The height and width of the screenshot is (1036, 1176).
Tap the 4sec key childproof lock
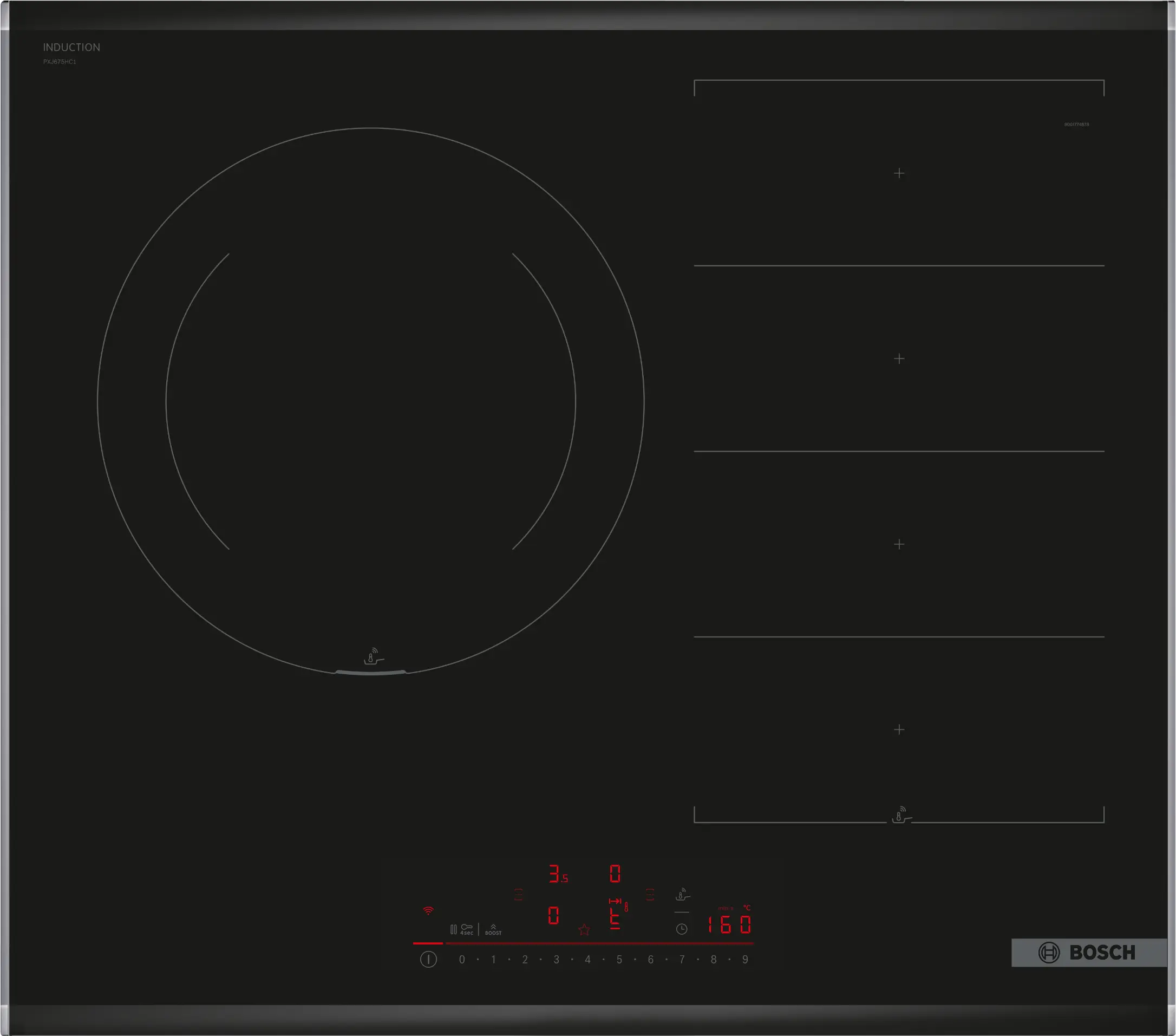467,929
